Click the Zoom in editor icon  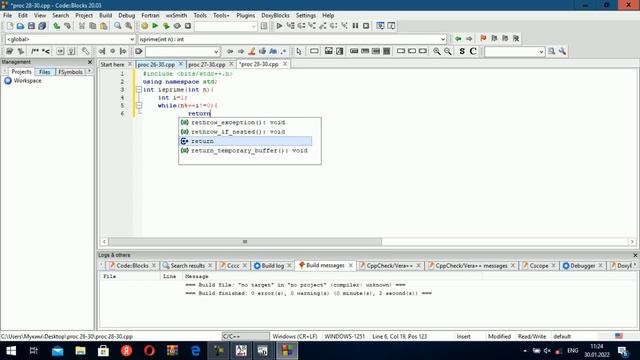coord(437,51)
